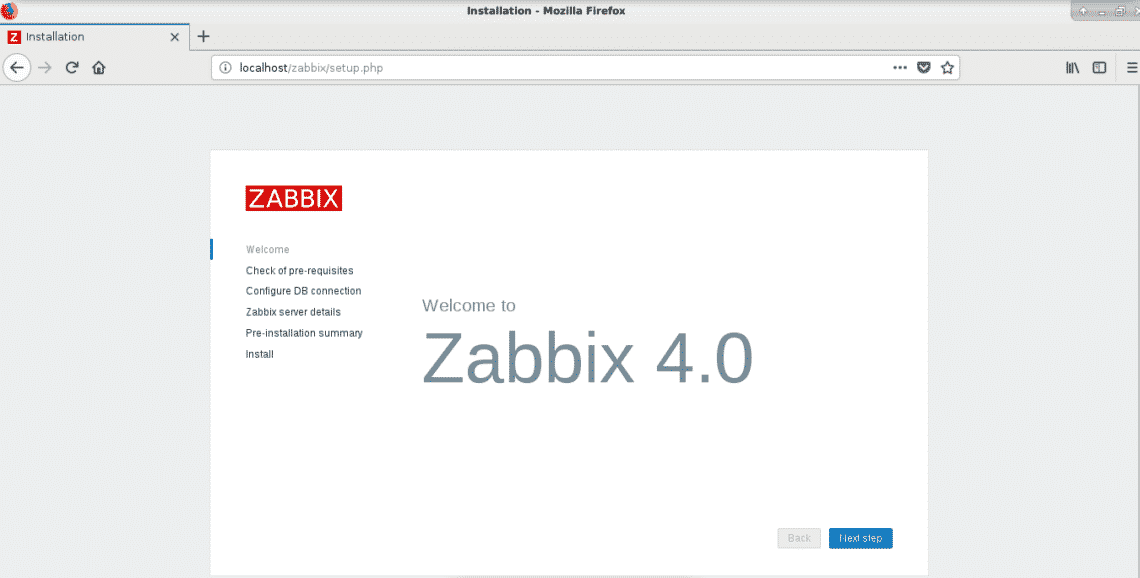Bookmark this page with the star

[x=947, y=68]
